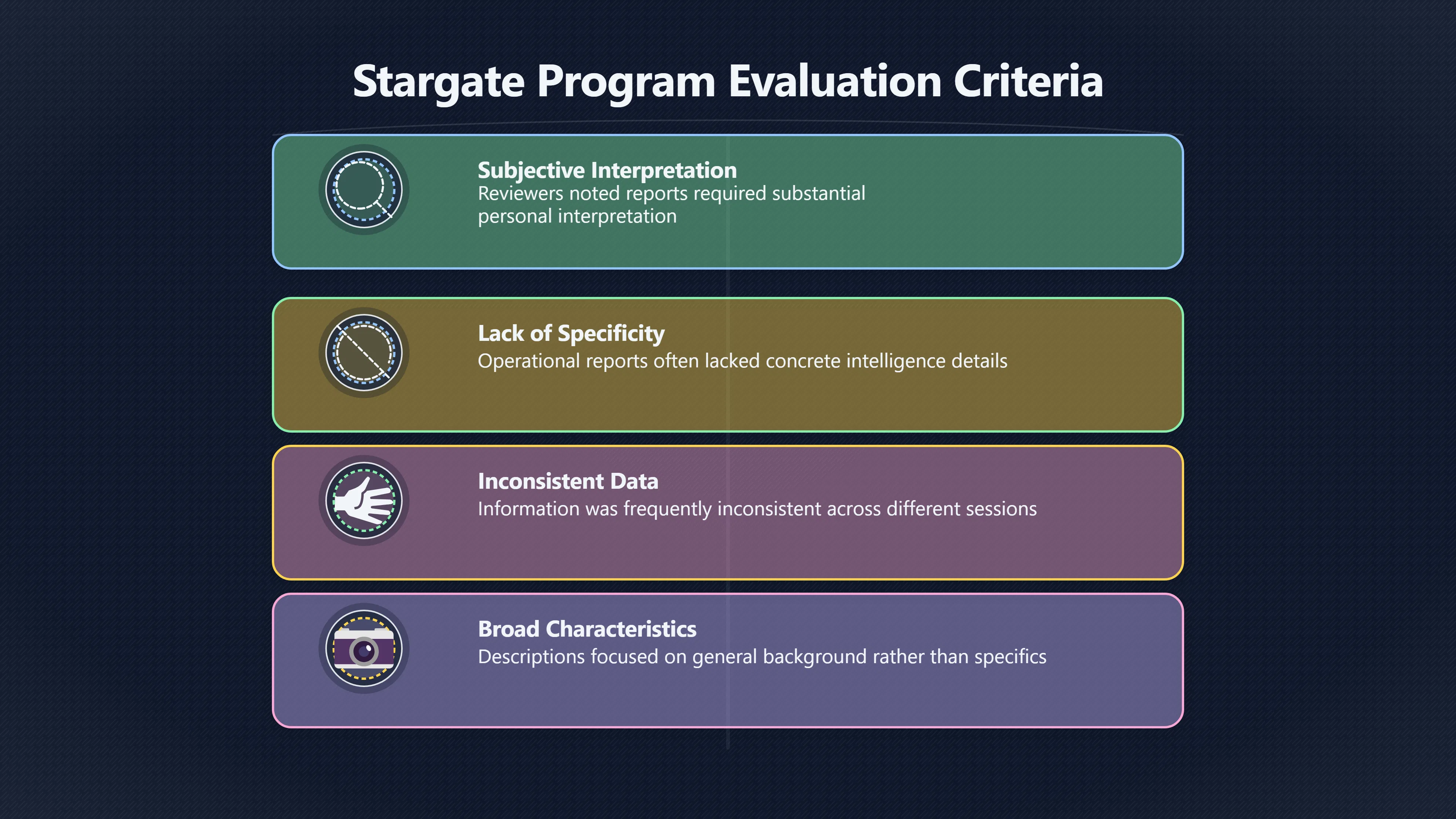The image size is (1456, 819).
Task: Click the slide title Stargate Program Evaluation Criteria
Action: 728,82
